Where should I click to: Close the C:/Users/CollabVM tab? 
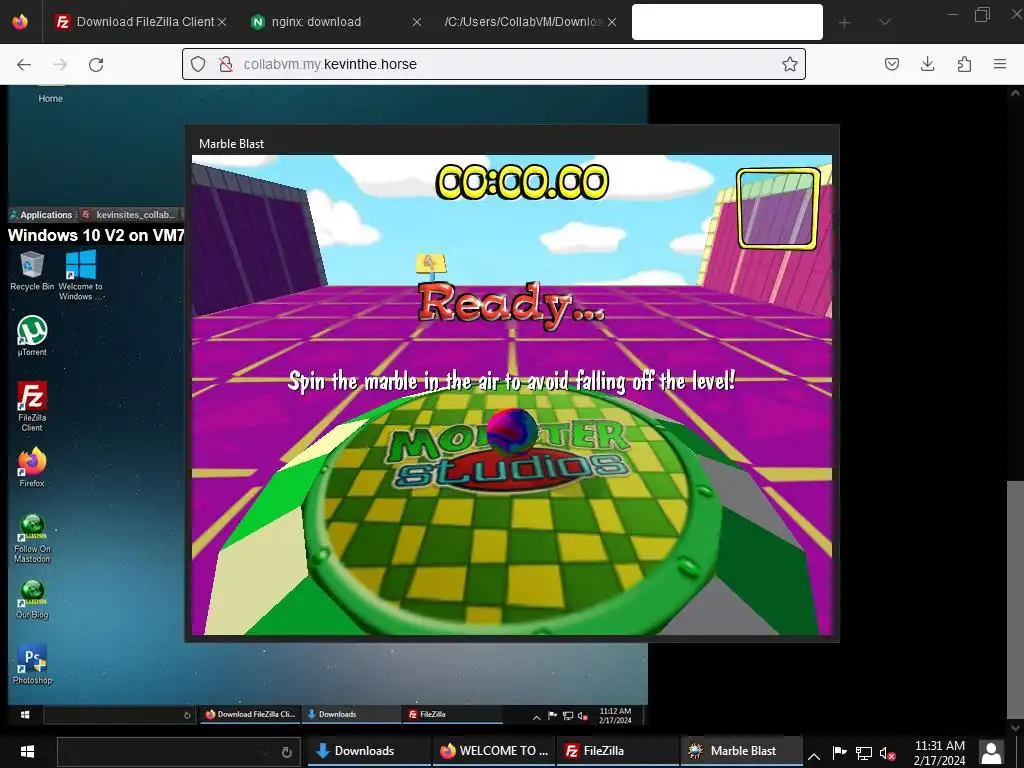point(611,22)
